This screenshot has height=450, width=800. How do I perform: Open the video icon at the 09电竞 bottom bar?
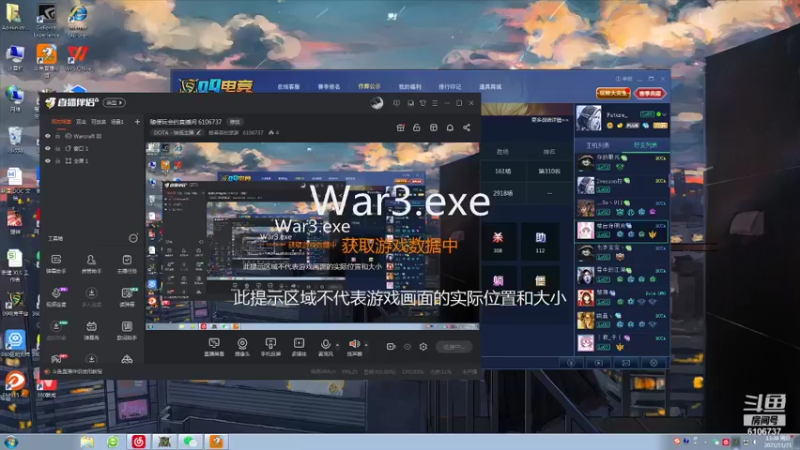(x=598, y=363)
